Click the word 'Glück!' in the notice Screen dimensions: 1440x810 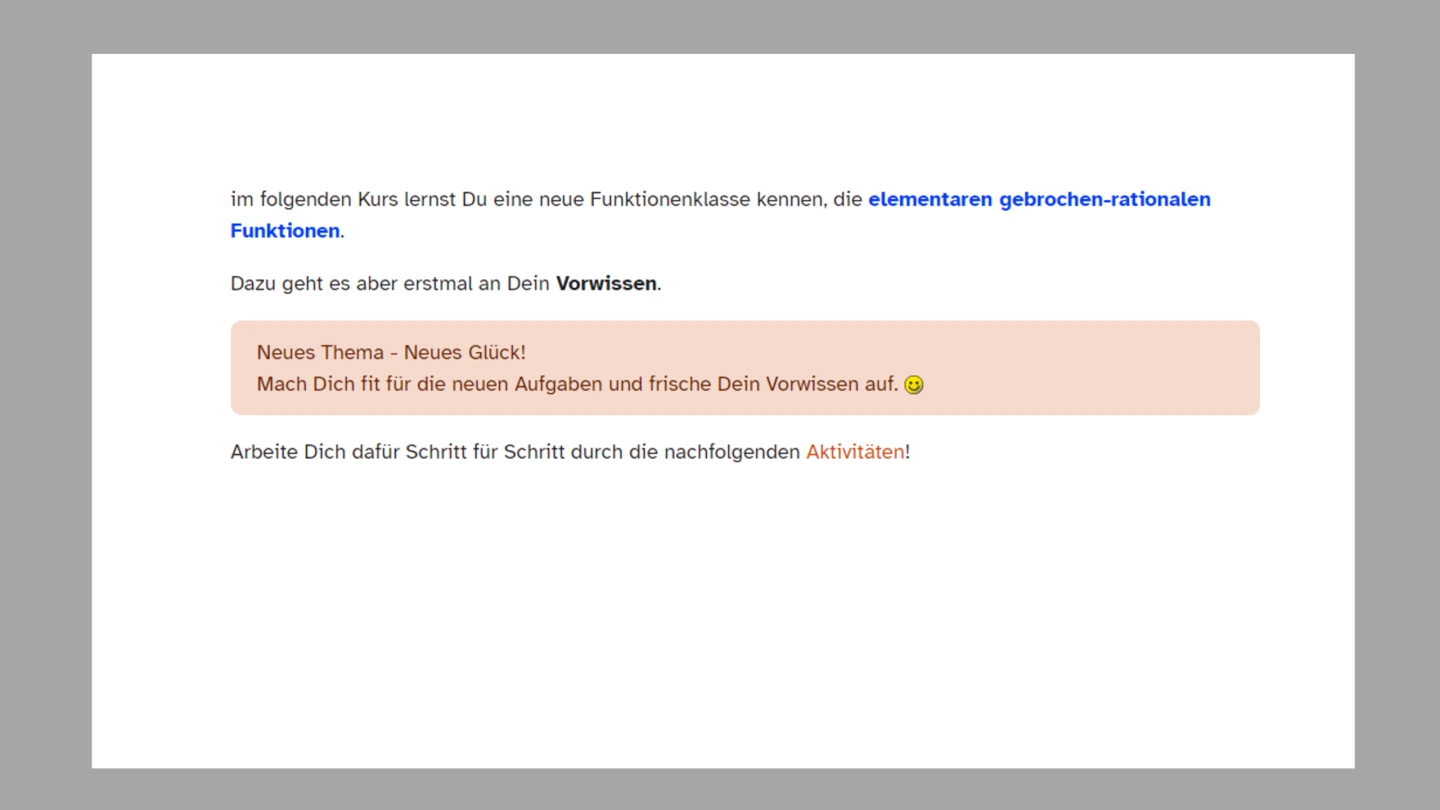click(494, 353)
